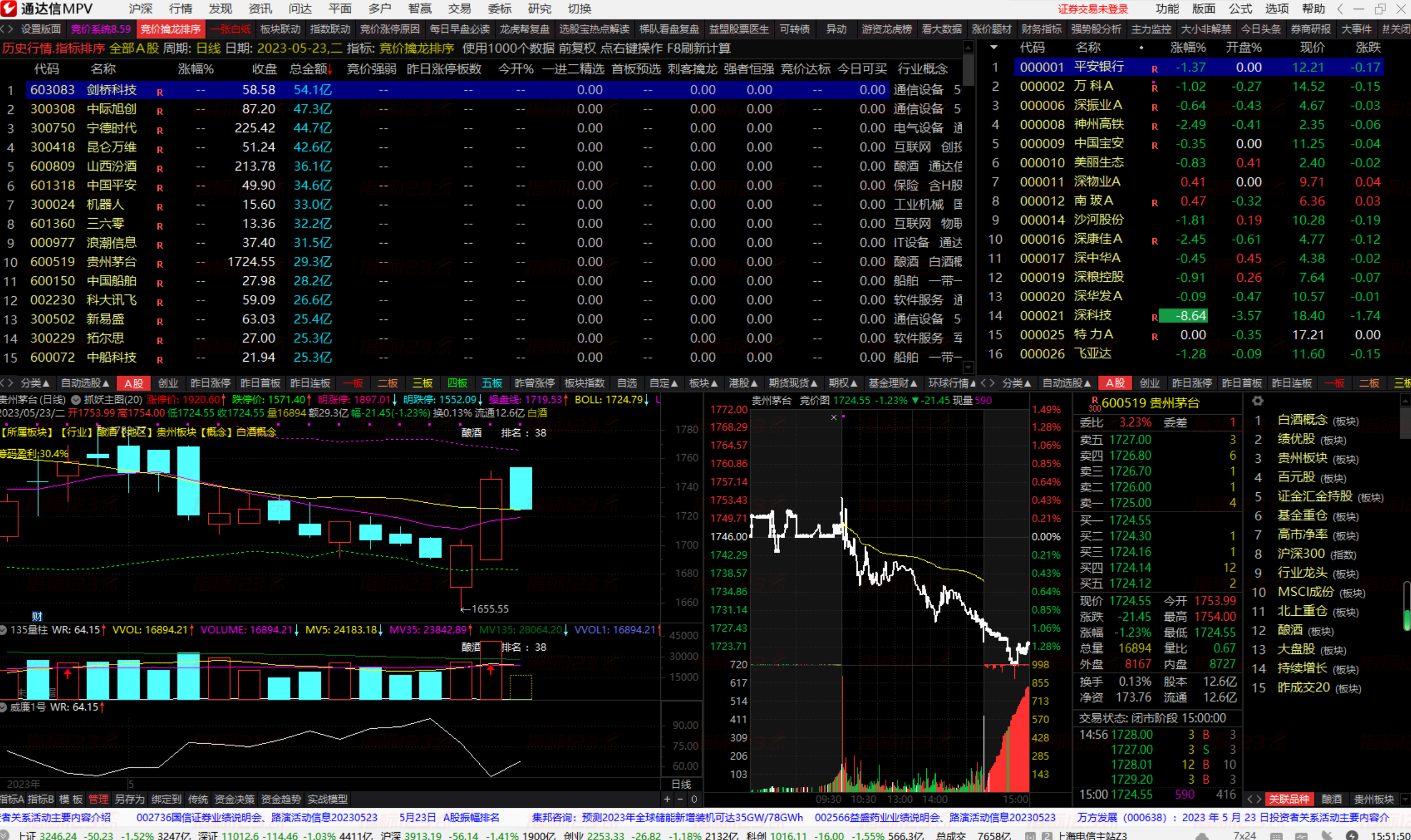1411x840 pixels.
Task: Click the plus zoom icon below the chart
Action: (667, 799)
